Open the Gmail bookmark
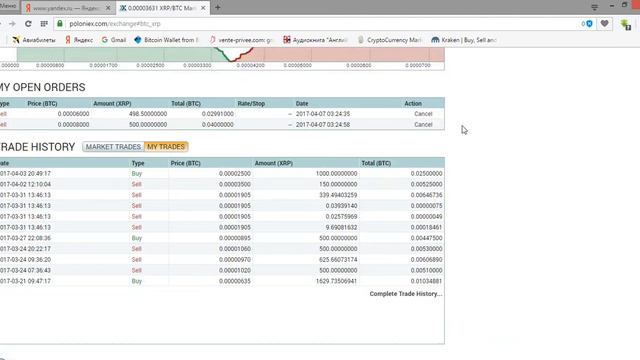 pos(114,40)
